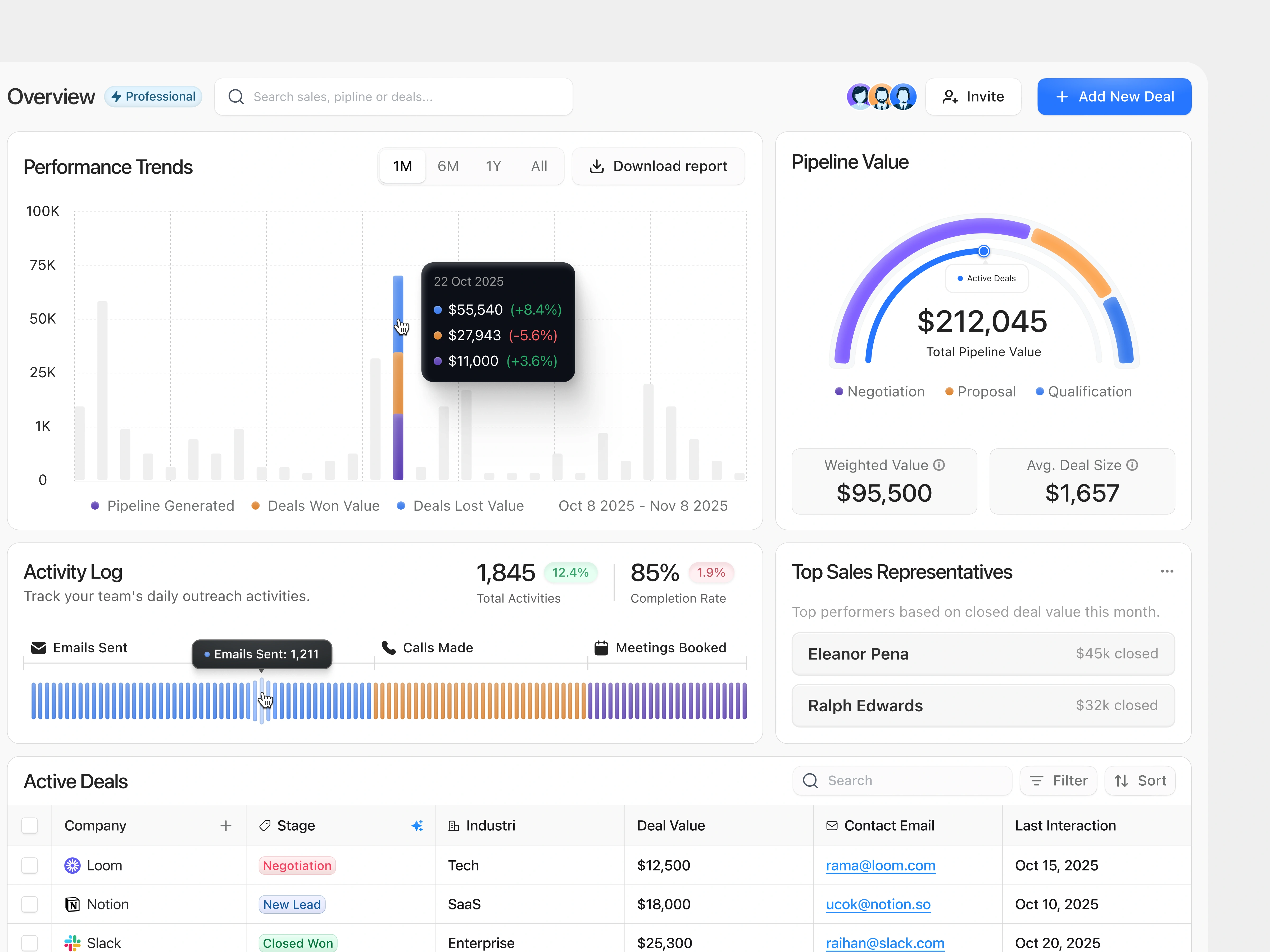Check the Notion row checkbox

(29, 904)
